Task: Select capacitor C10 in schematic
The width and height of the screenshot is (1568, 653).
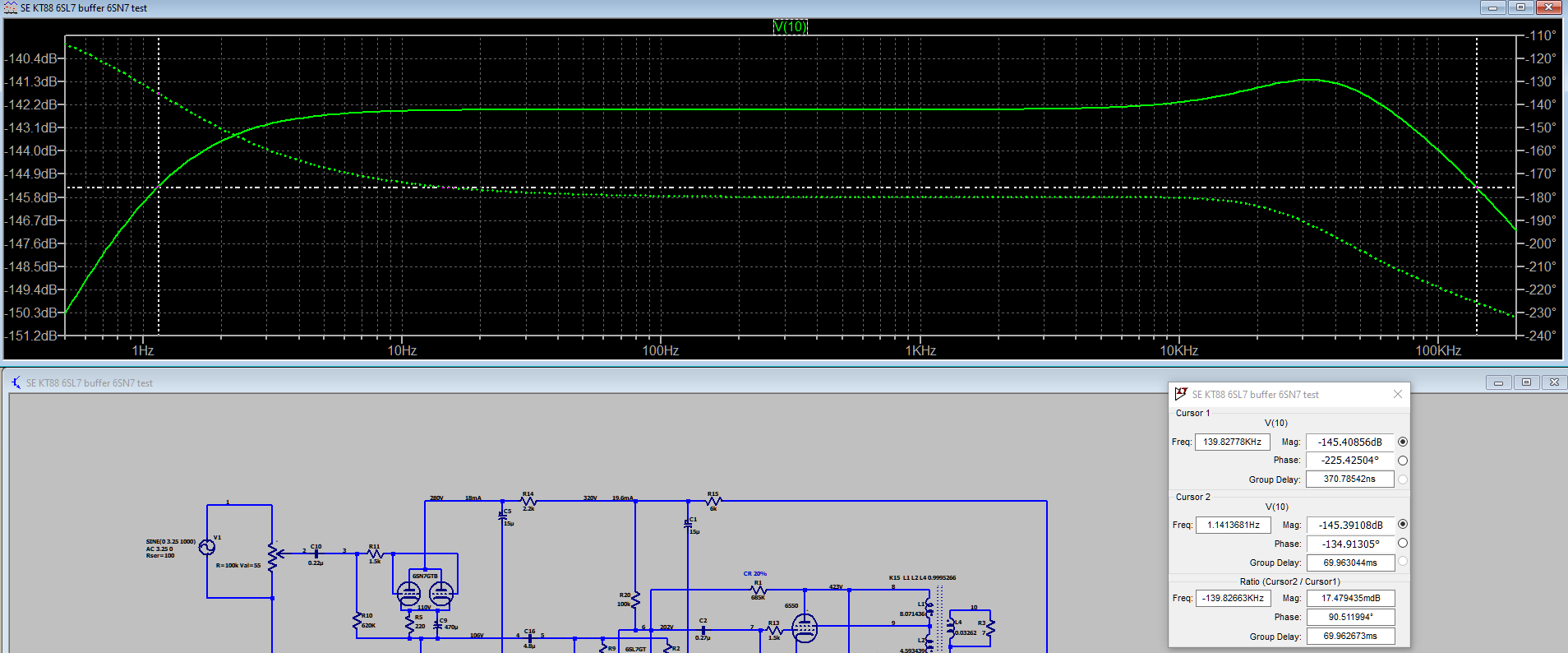Action: tap(316, 553)
